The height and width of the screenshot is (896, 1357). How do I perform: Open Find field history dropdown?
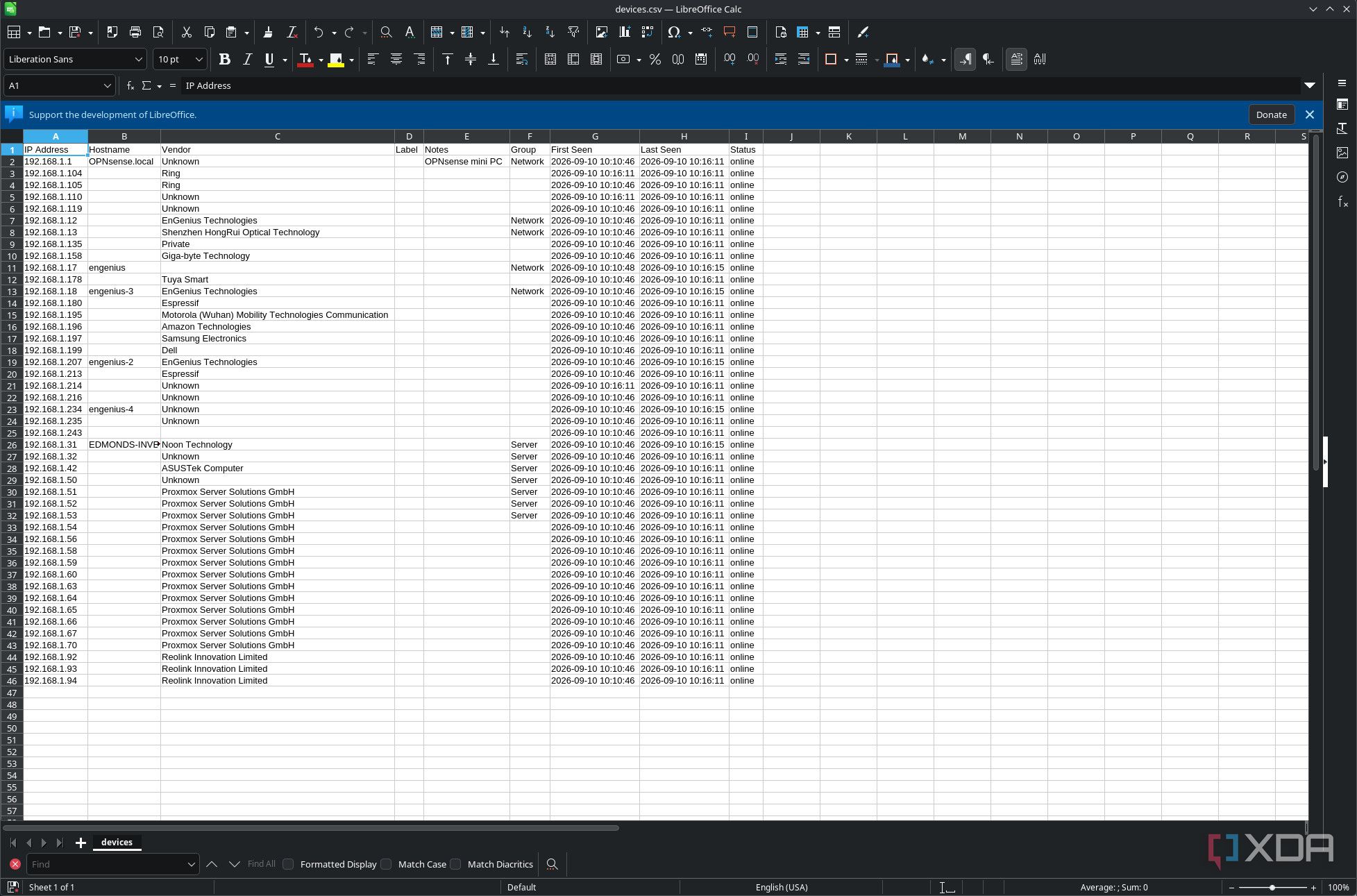pos(191,864)
